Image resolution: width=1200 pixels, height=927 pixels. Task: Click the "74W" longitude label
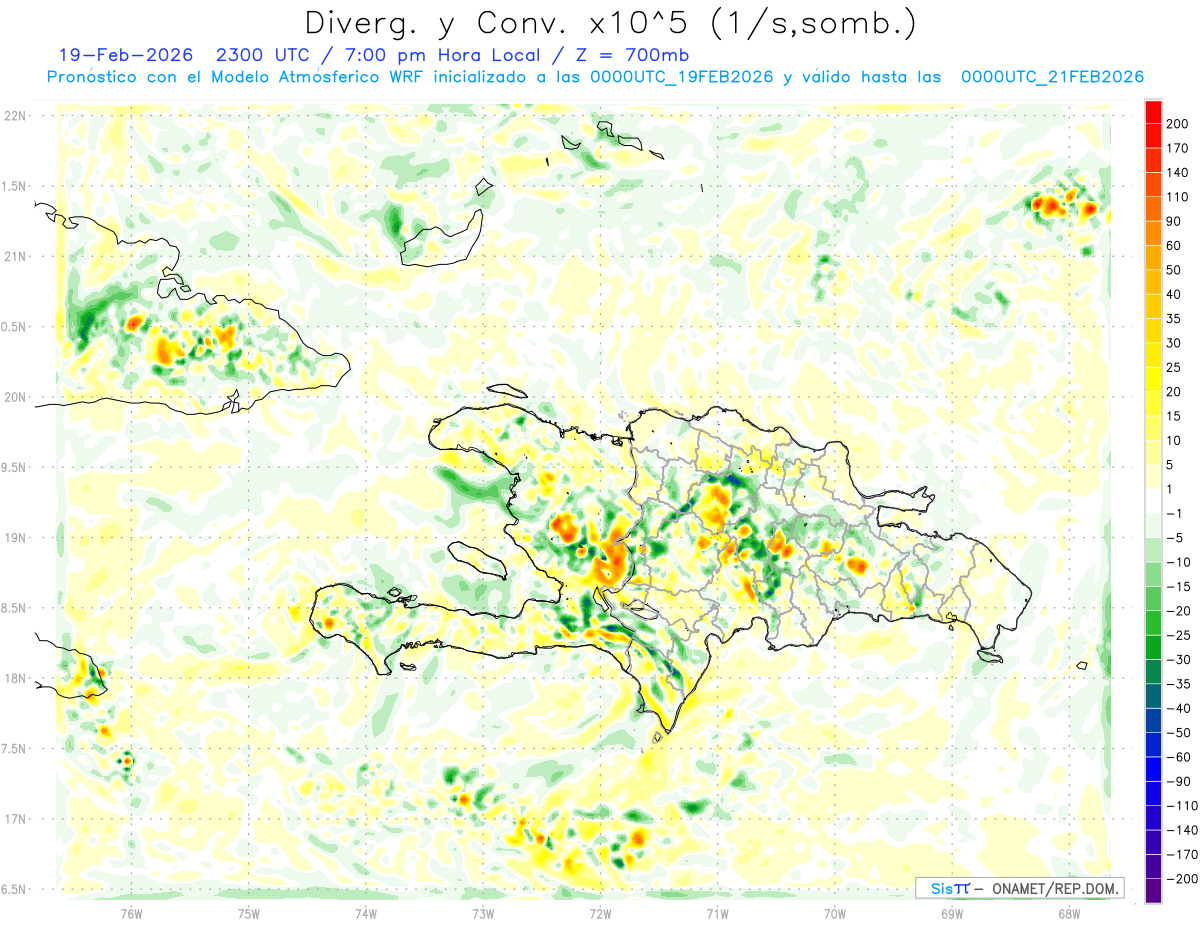pyautogui.click(x=365, y=913)
